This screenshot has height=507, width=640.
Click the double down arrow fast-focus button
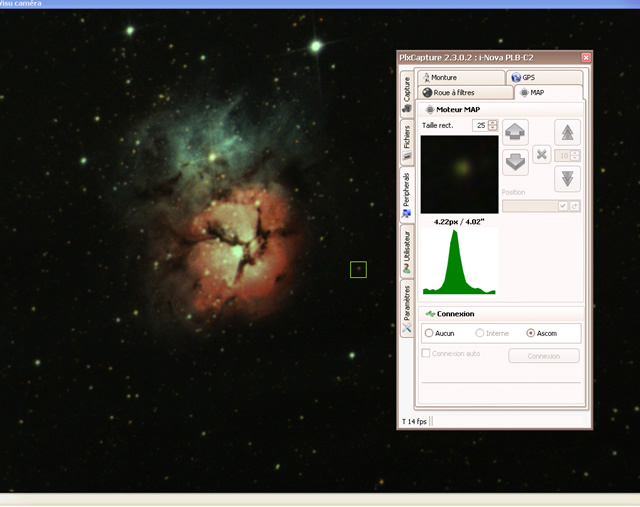[x=567, y=179]
